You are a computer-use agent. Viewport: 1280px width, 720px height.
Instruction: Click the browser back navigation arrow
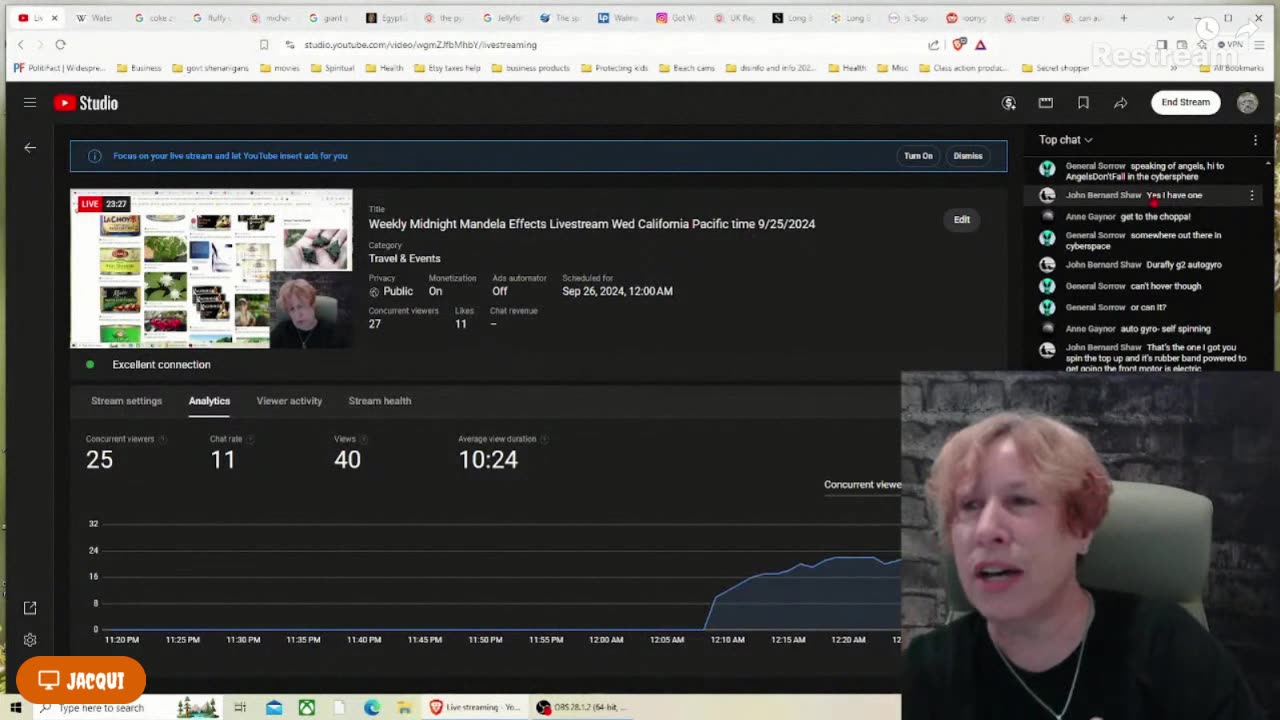[21, 45]
